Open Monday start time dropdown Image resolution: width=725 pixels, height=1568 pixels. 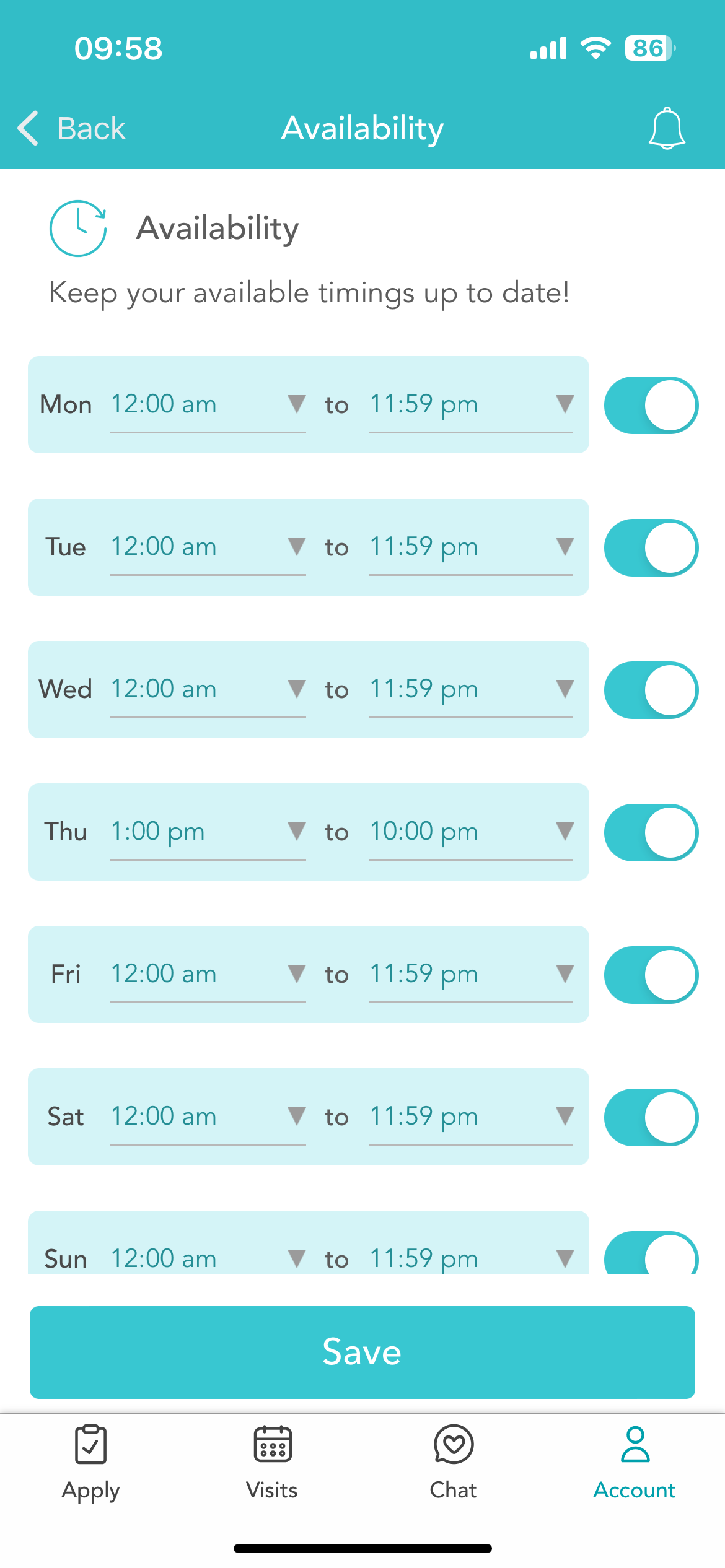pos(208,405)
